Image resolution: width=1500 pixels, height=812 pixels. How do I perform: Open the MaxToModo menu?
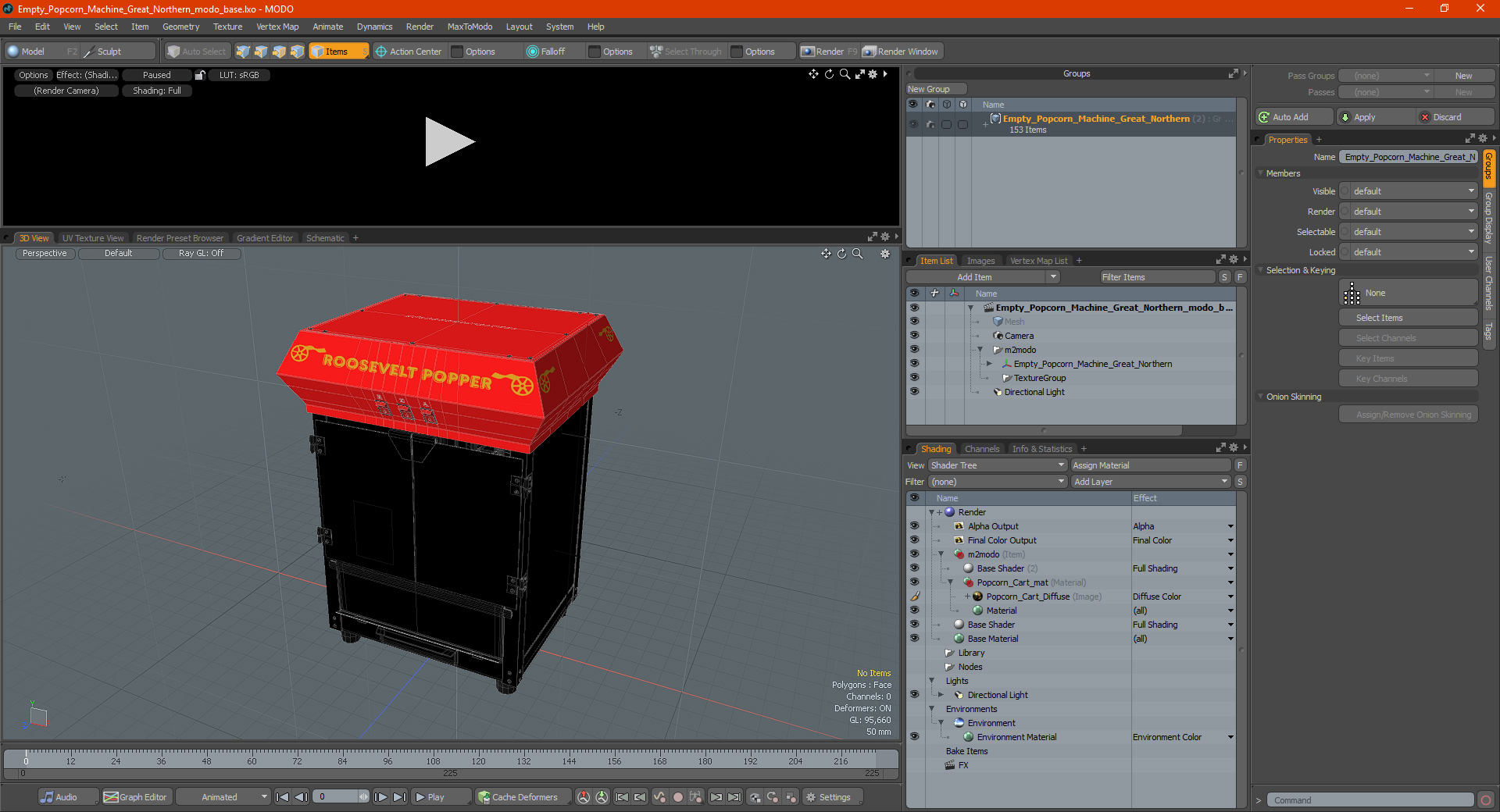point(470,27)
